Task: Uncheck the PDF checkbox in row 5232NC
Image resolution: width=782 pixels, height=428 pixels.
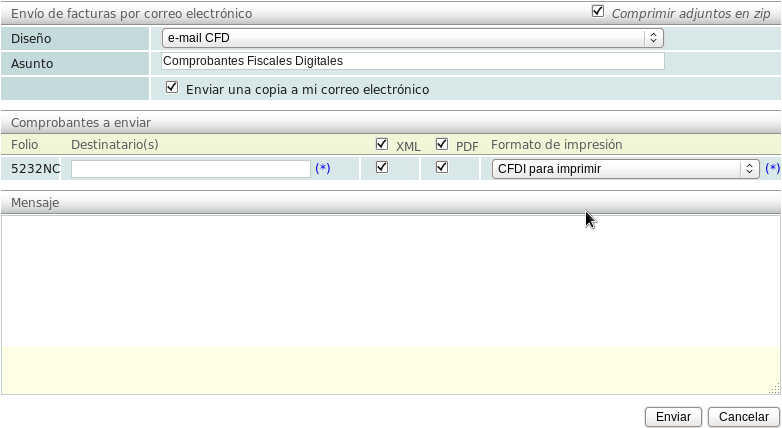Action: click(442, 168)
